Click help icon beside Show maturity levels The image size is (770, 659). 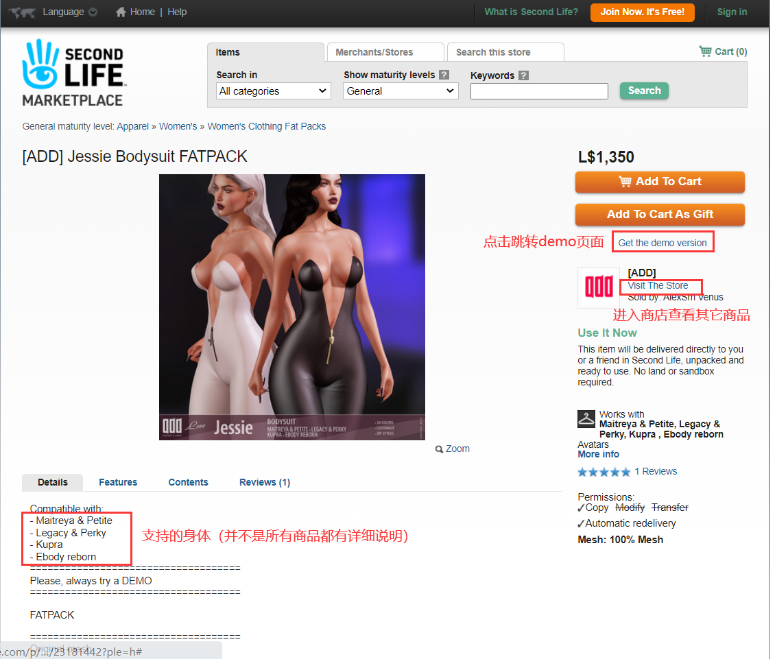[x=444, y=75]
